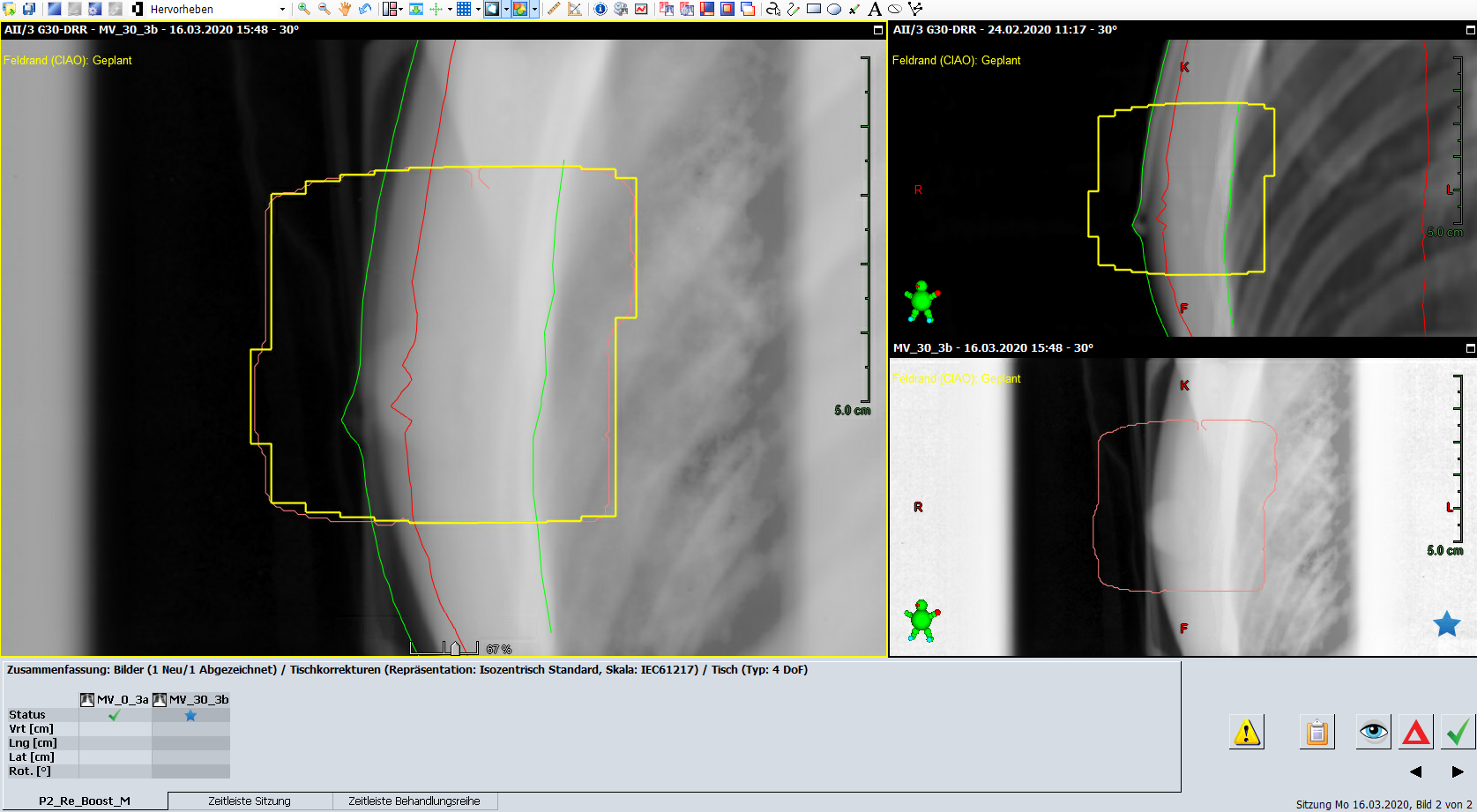This screenshot has height=812, width=1477.
Task: Switch to Zeitleiste Sitzung tab
Action: click(x=250, y=801)
